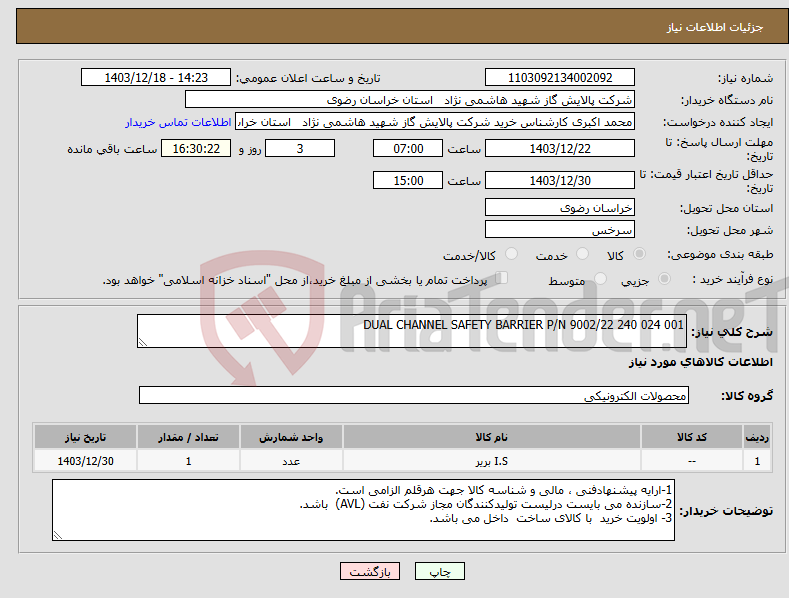This screenshot has width=789, height=598.
Task: Toggle the Islamic treasury payment checkbox
Action: pyautogui.click(x=502, y=278)
